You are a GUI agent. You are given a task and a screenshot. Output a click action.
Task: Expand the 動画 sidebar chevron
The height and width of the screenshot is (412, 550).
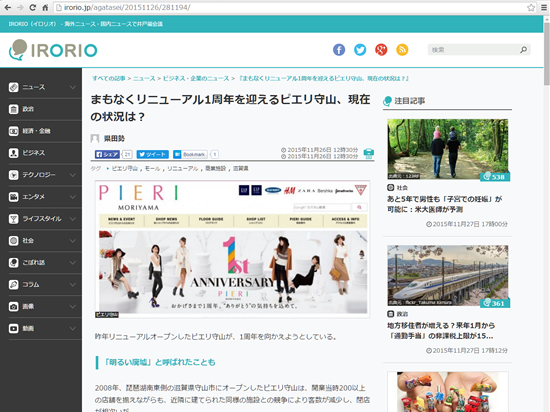click(73, 329)
